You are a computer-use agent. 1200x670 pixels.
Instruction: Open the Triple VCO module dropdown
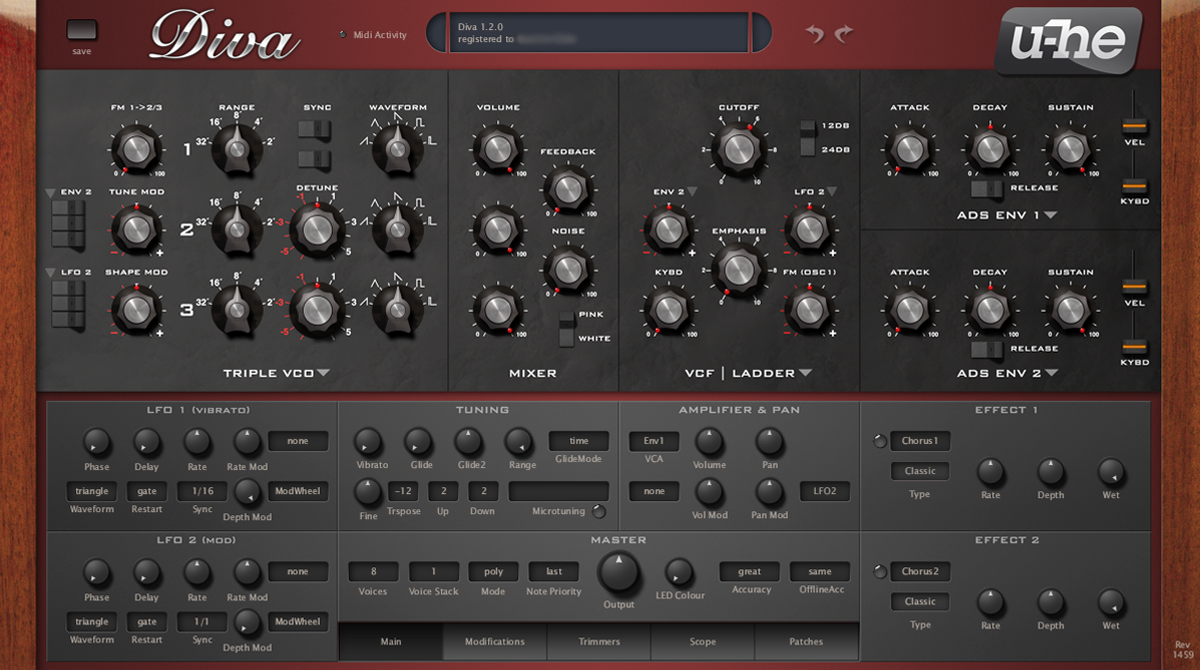click(323, 374)
